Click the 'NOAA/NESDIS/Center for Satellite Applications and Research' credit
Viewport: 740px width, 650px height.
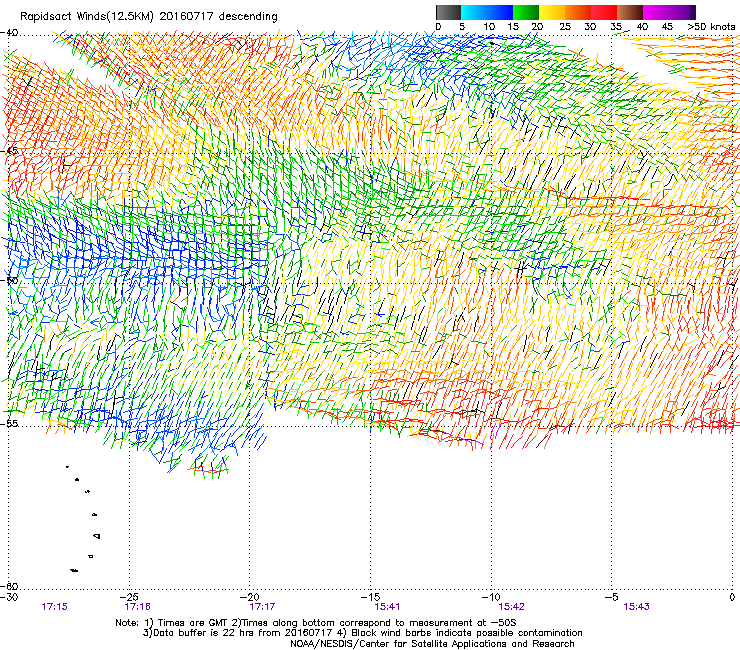(432, 644)
